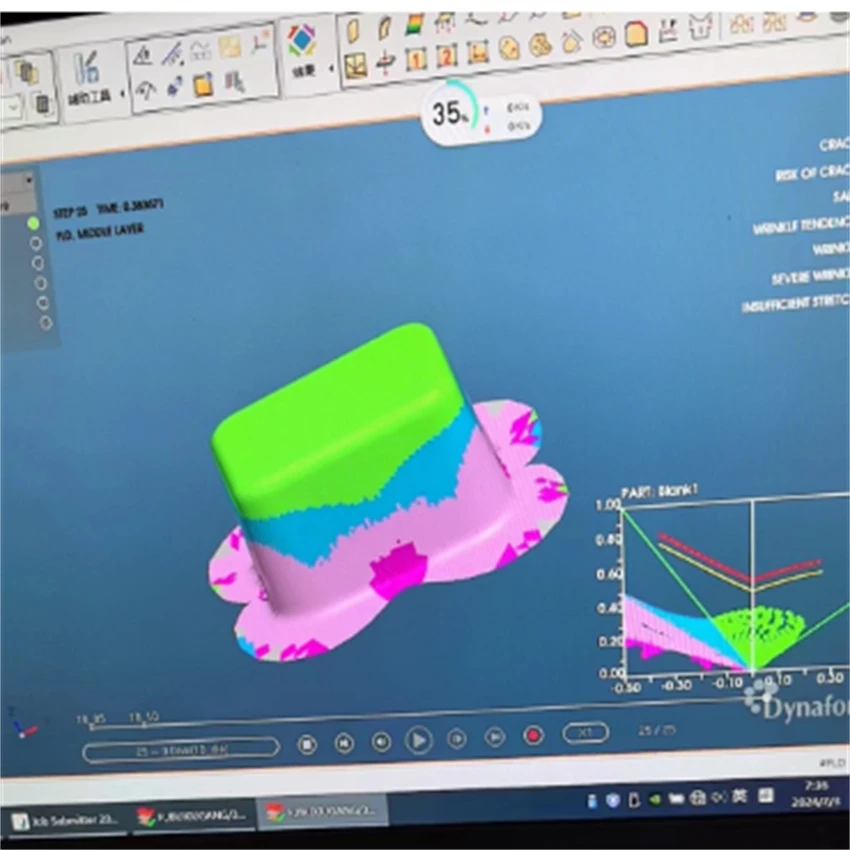Select the first empty radio button below green
Screen dimensions: 850x850
(x=36, y=243)
